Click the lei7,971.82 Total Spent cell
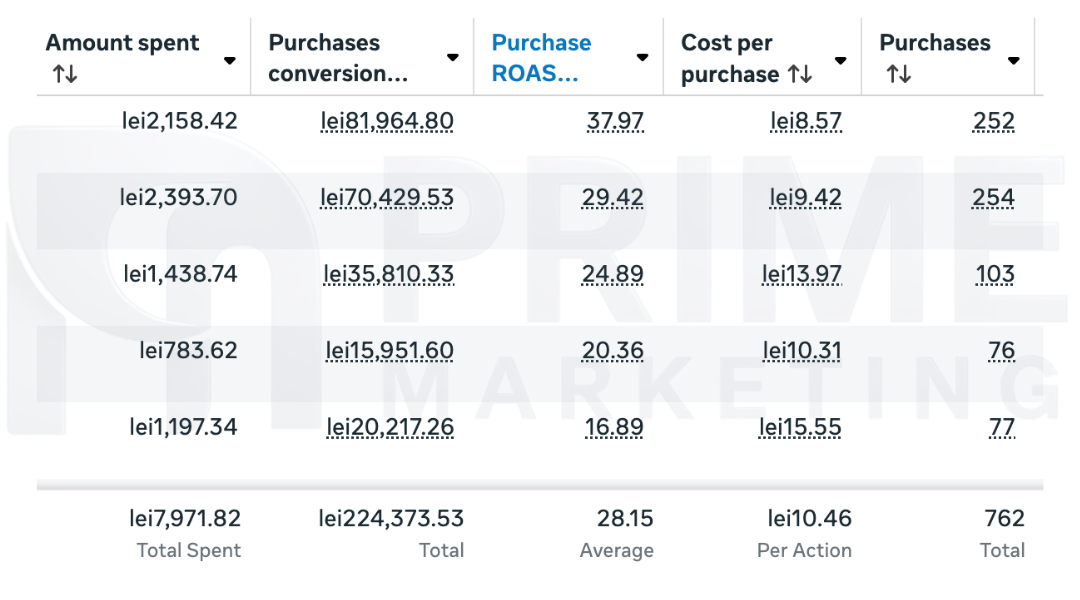The width and height of the screenshot is (1080, 600). pos(185,518)
